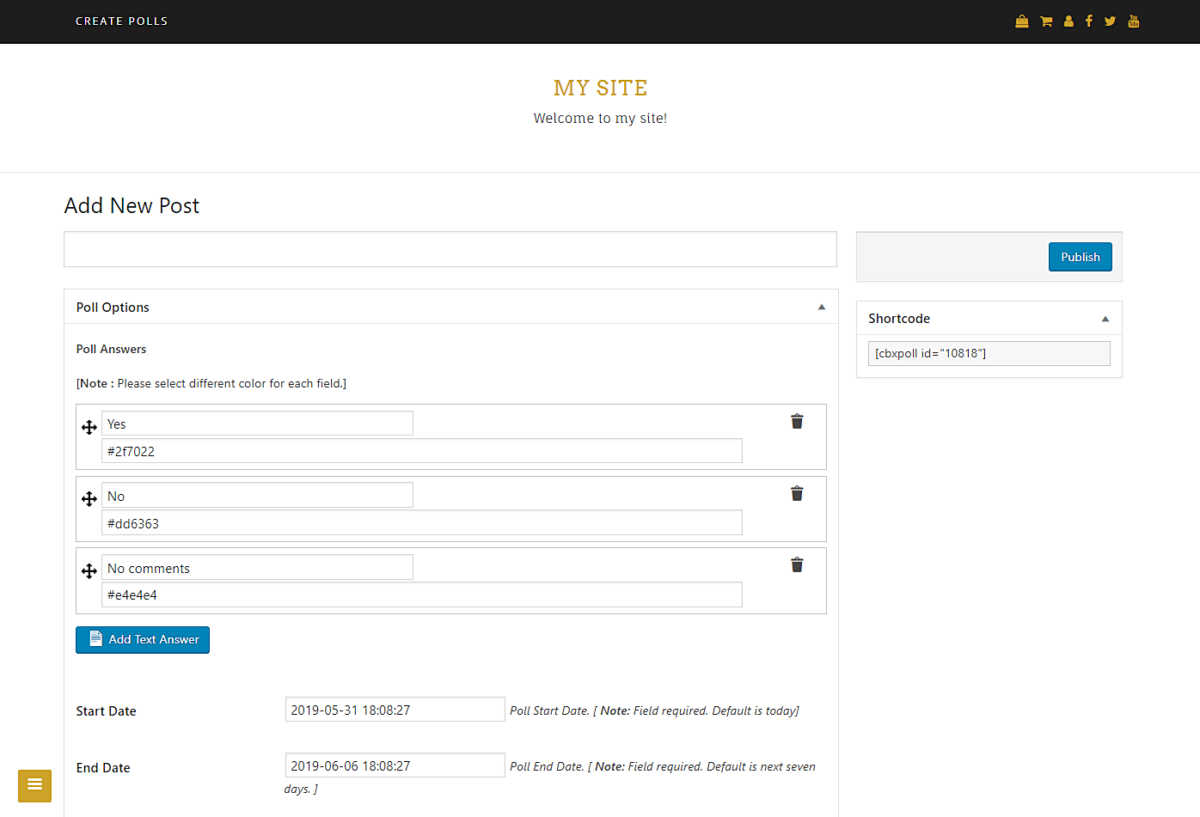Viewport: 1200px width, 817px height.
Task: Click the Add Text Answer button
Action: [x=142, y=639]
